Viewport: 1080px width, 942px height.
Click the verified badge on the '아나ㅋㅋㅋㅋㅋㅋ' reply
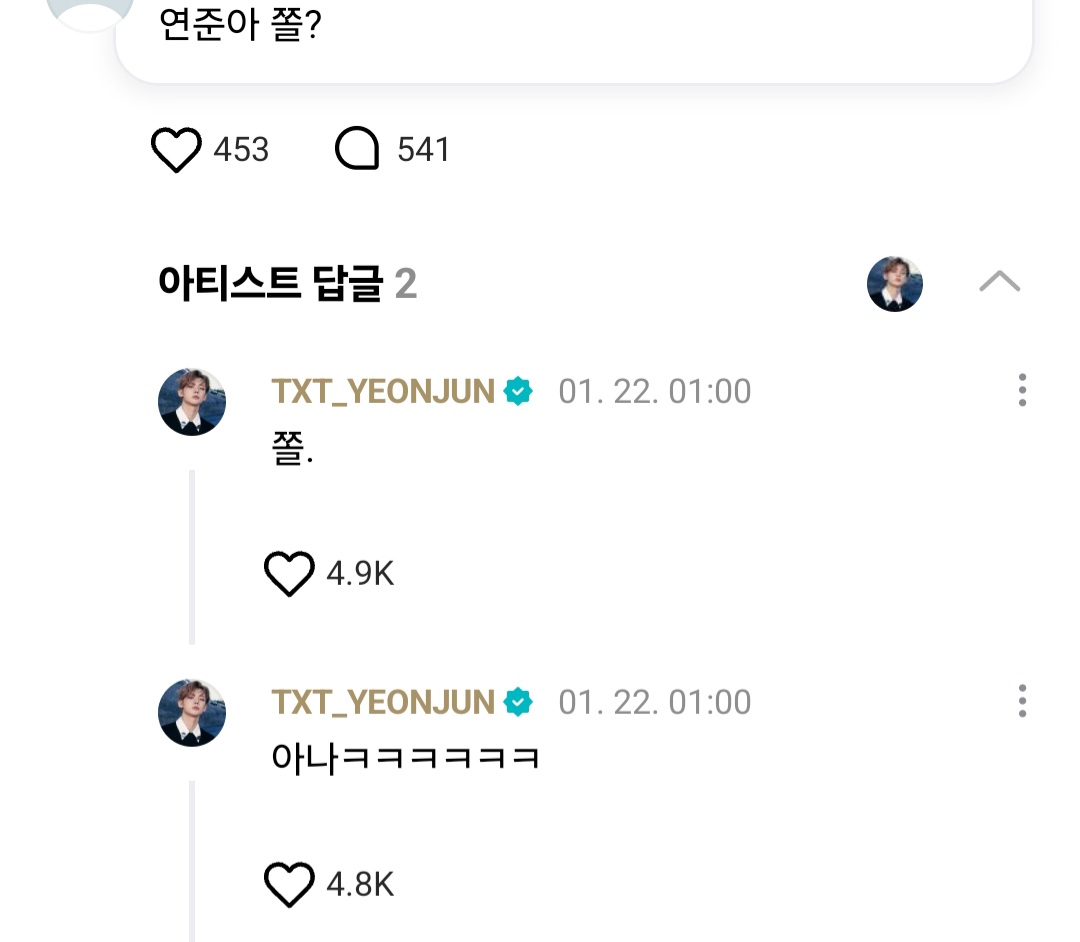518,703
